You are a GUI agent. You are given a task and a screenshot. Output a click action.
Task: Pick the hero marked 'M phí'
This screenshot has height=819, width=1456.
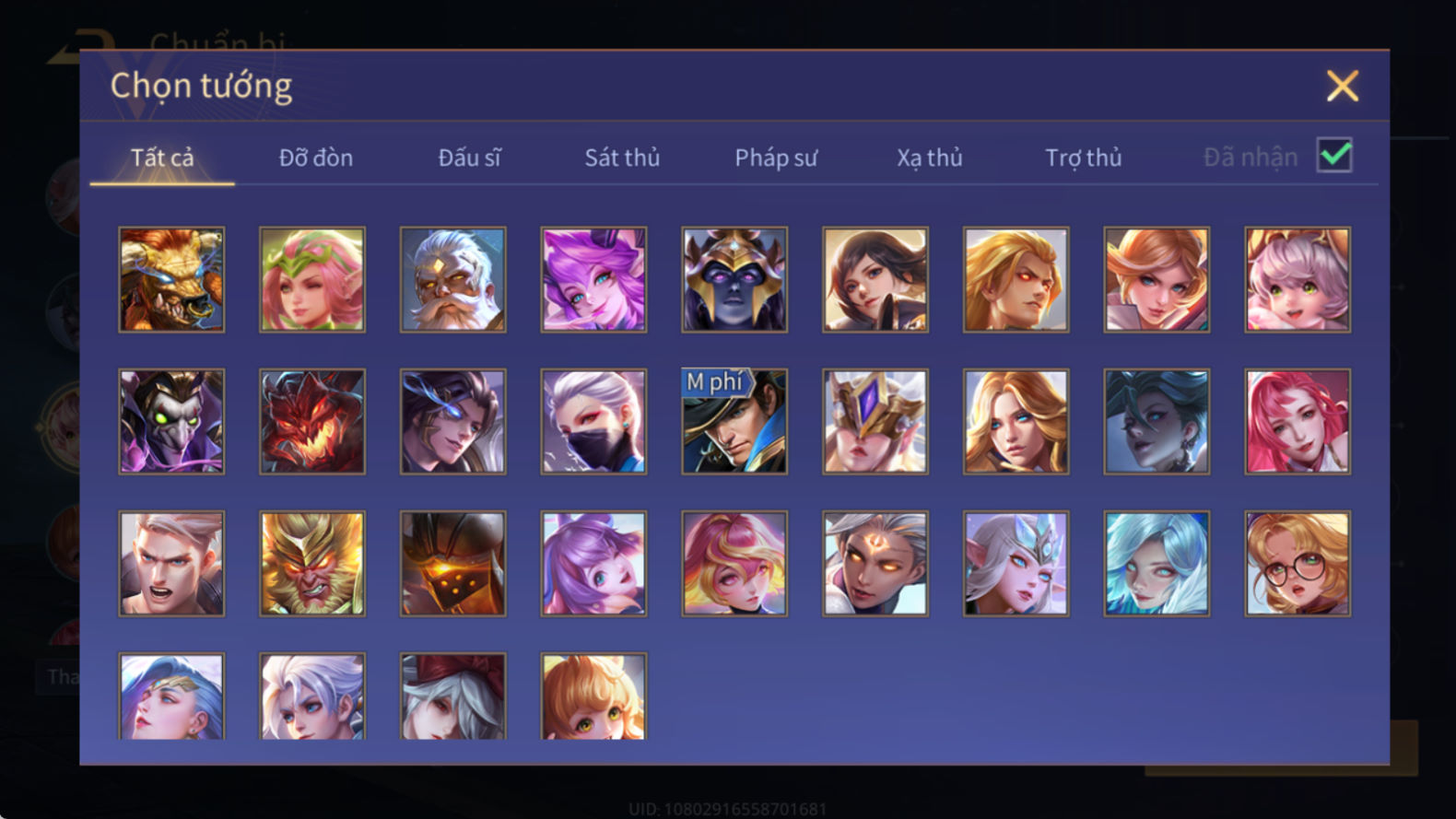click(x=734, y=421)
